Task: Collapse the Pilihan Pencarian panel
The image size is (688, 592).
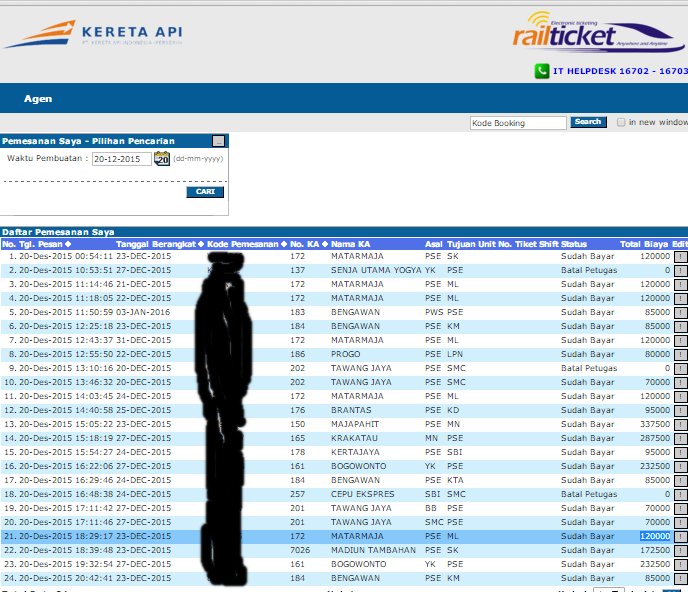Action: (218, 141)
